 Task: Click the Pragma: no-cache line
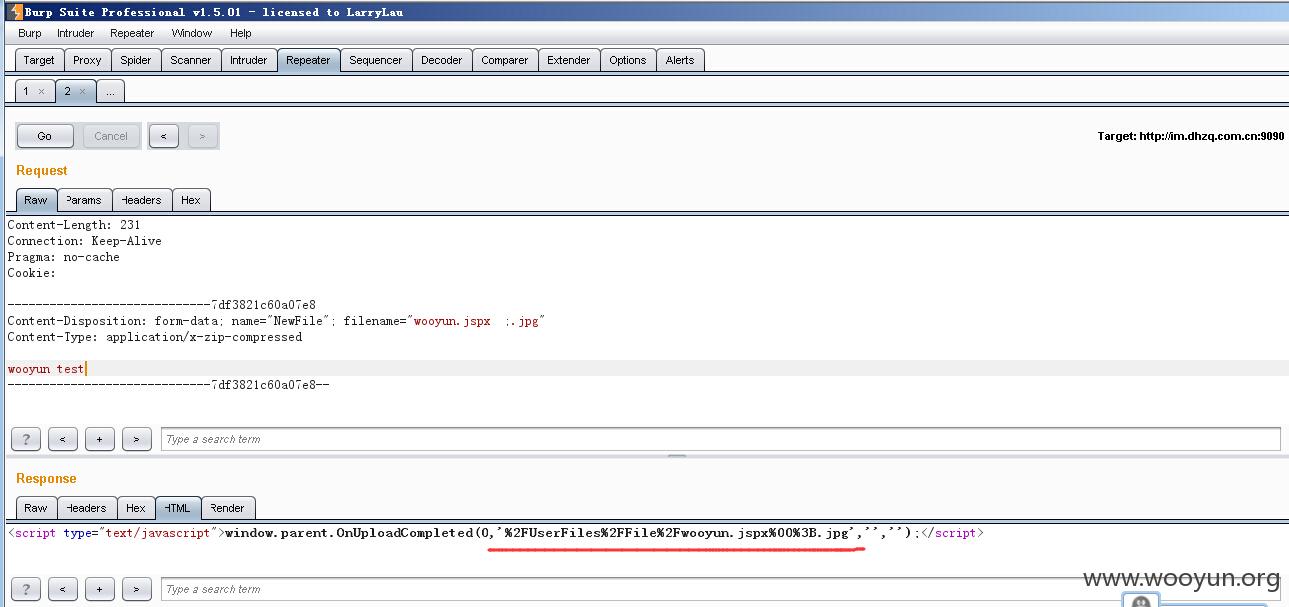pyautogui.click(x=63, y=257)
